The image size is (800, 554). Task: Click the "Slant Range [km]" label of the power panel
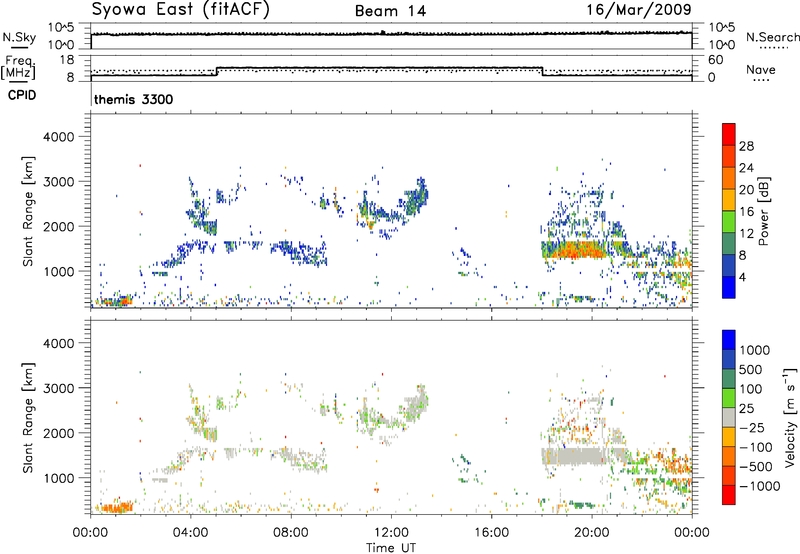28,211
